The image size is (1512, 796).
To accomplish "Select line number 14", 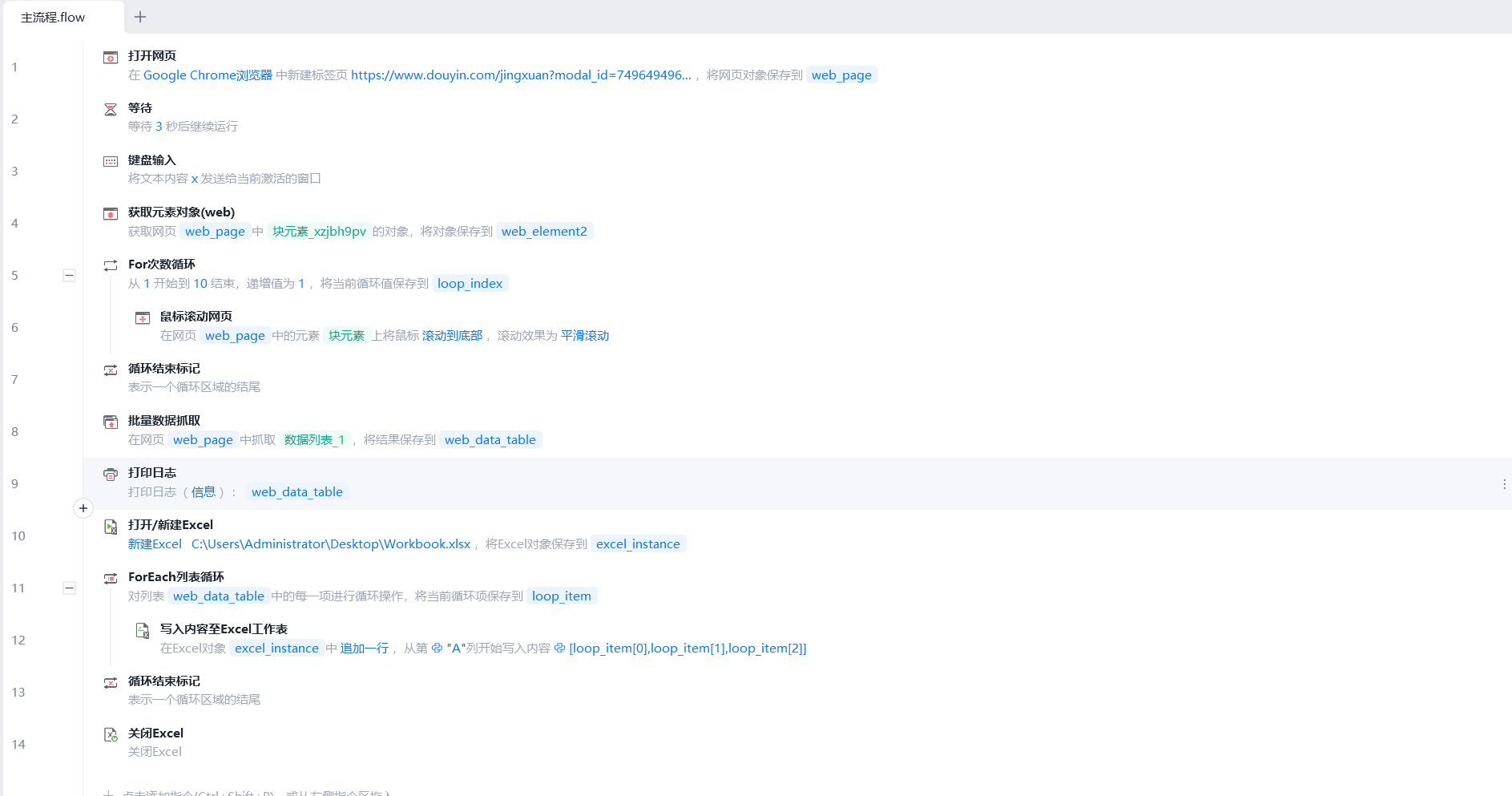I will point(18,744).
